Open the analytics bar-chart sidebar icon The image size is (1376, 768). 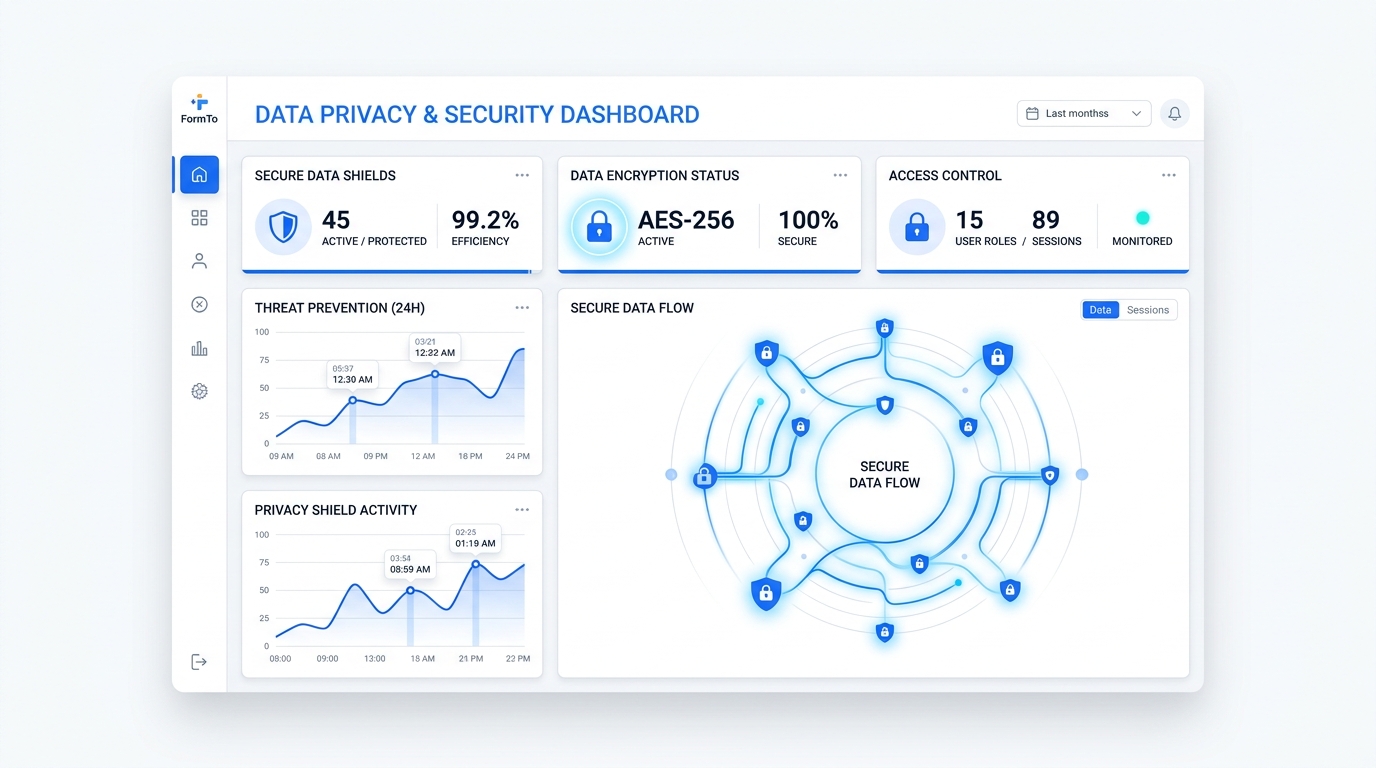[199, 347]
